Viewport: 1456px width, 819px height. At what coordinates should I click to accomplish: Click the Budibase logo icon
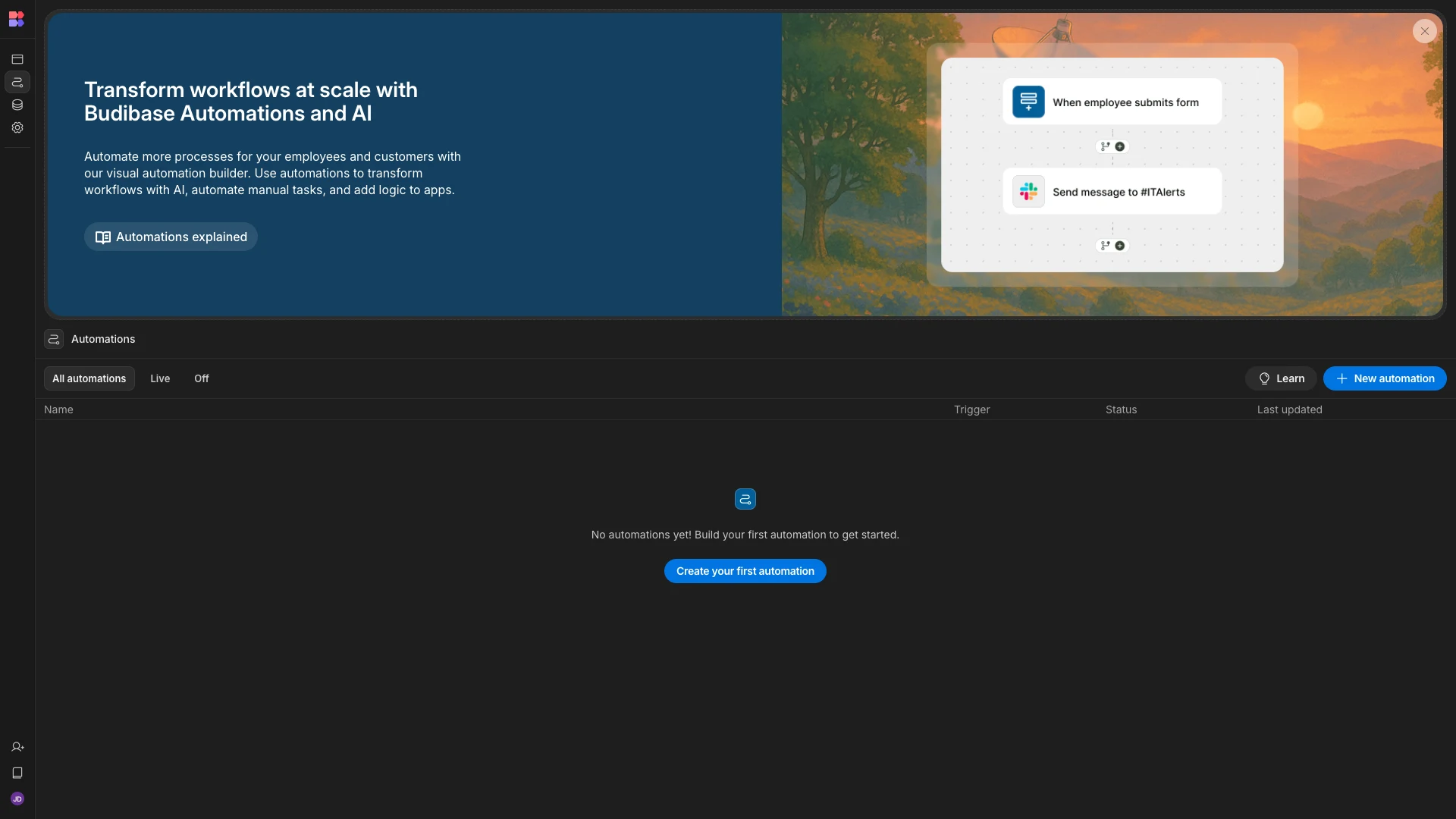point(17,19)
